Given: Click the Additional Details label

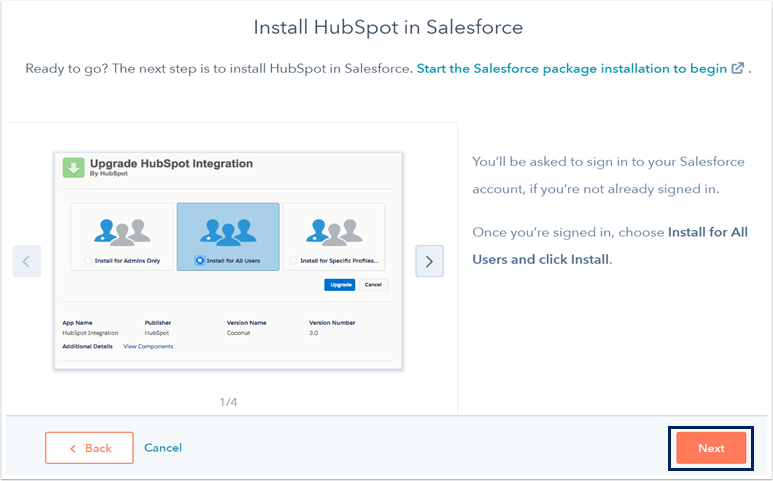Looking at the screenshot, I should (x=87, y=346).
